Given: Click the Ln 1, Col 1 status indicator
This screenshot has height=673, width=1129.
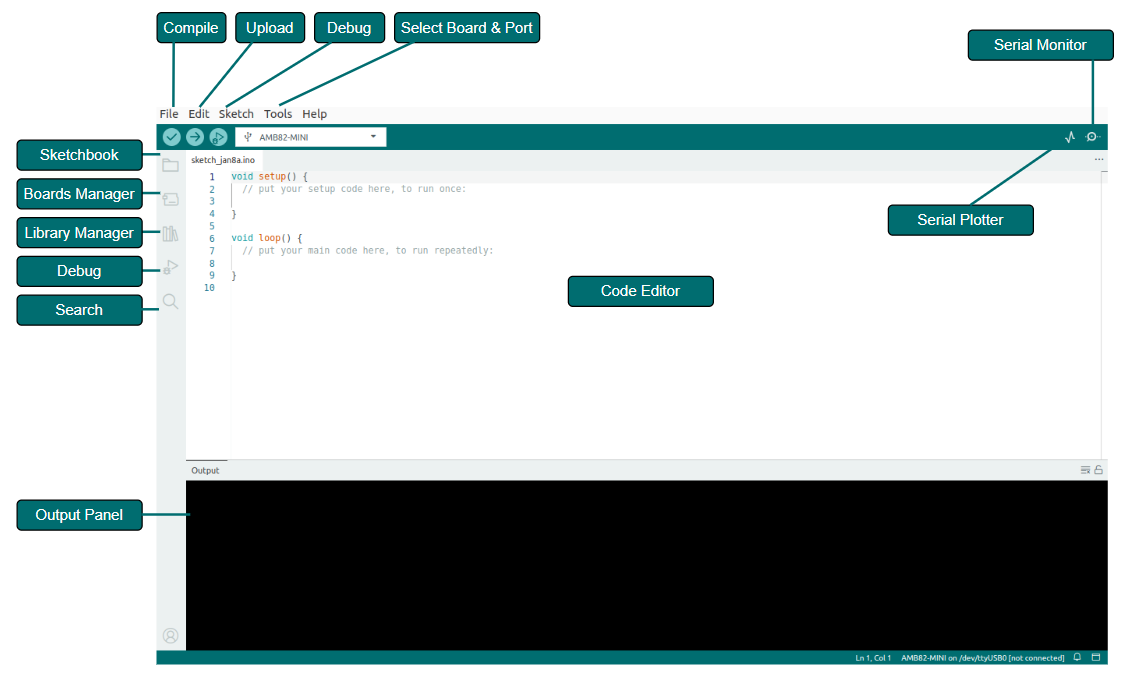Looking at the screenshot, I should pos(873,658).
